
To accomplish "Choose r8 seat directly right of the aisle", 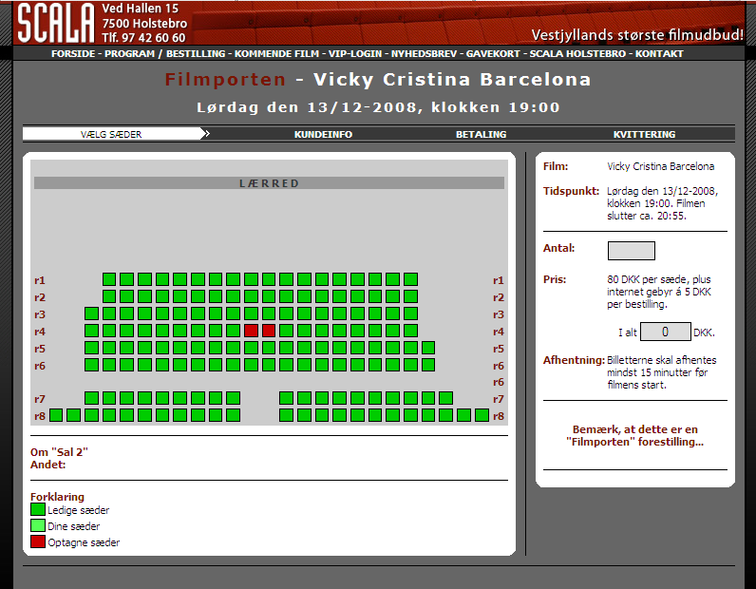I will pos(286,415).
